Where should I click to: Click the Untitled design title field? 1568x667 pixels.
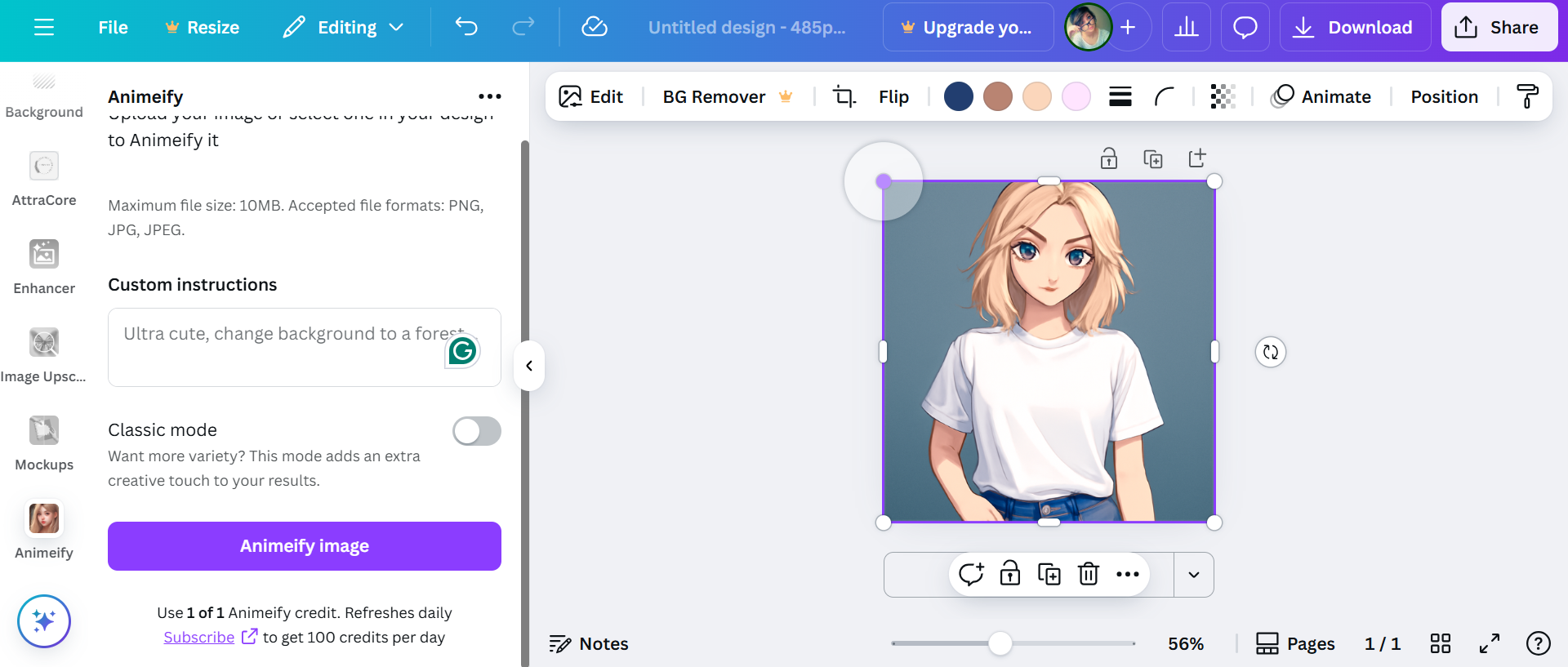(746, 27)
